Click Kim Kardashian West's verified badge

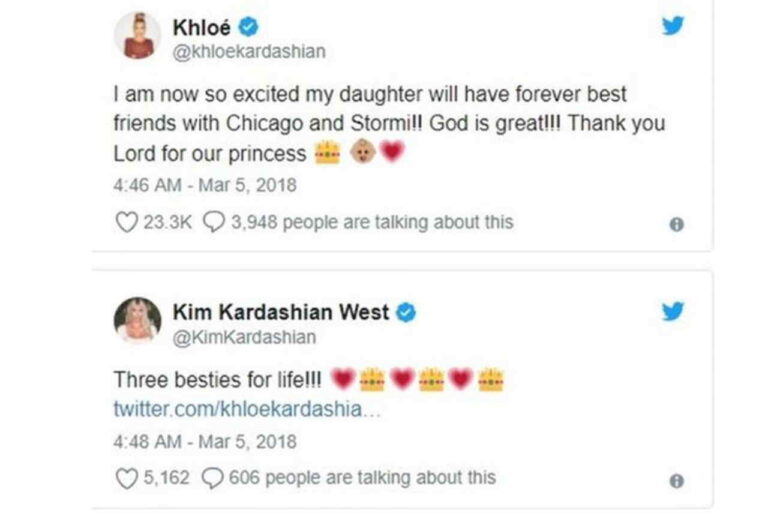[x=406, y=313]
